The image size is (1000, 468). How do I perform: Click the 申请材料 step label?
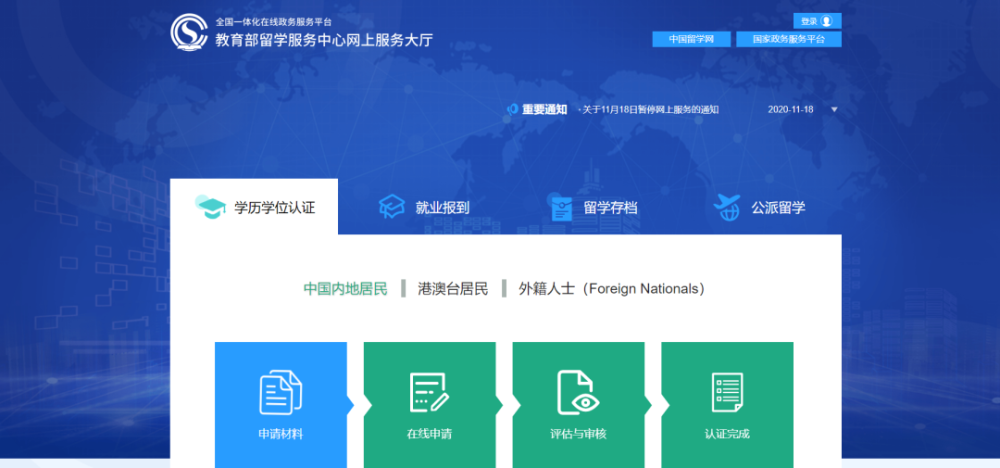click(281, 434)
